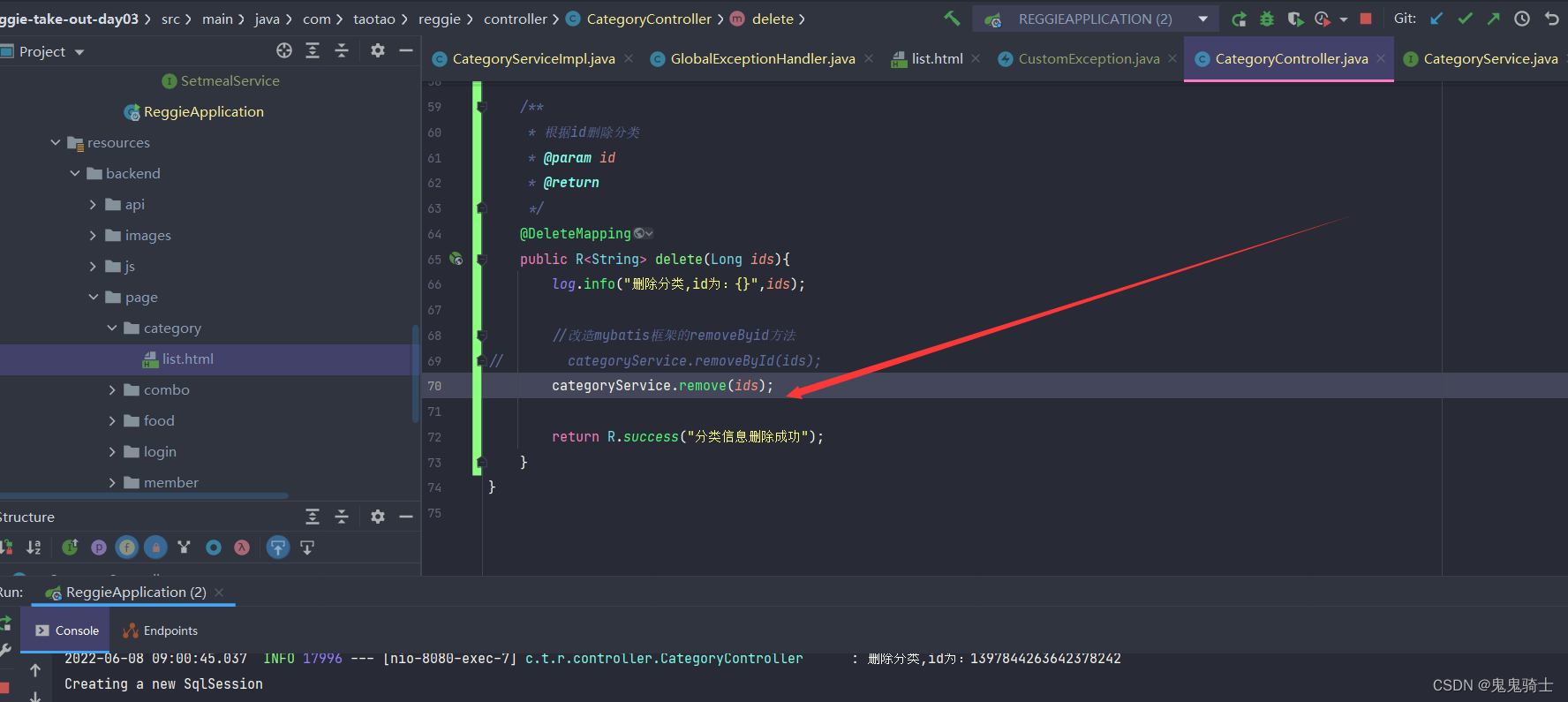
Task: Open Structure panel settings gear
Action: click(378, 517)
